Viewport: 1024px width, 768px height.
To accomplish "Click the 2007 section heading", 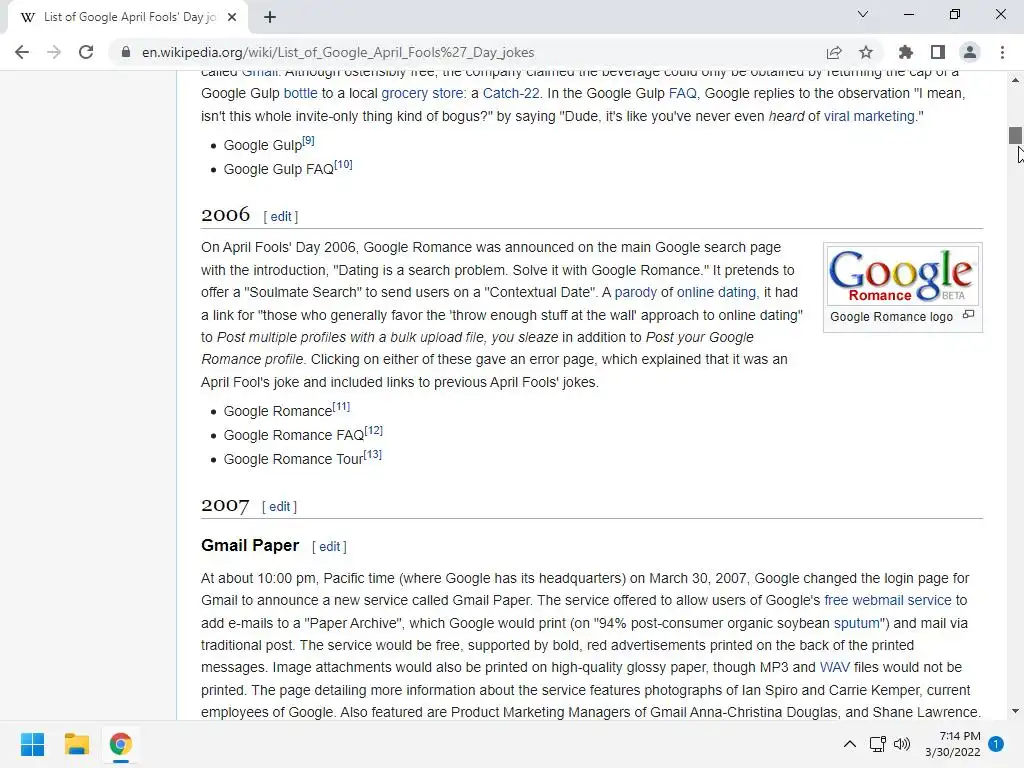I will point(225,505).
